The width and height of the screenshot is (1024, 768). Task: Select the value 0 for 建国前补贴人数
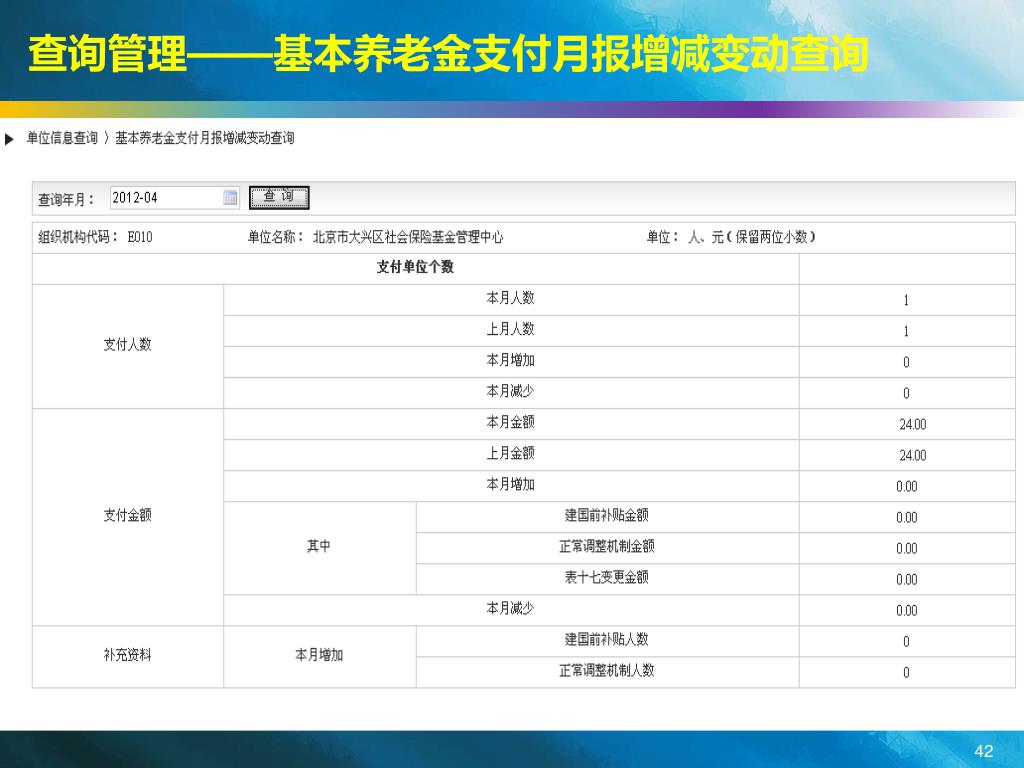[906, 642]
